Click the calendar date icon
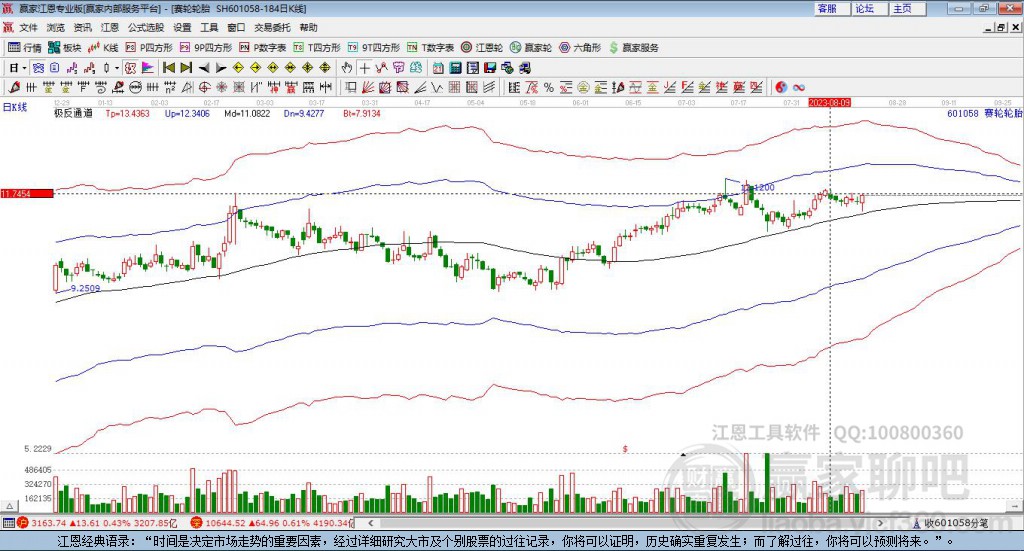Viewport: 1024px width, 551px height. [438, 68]
